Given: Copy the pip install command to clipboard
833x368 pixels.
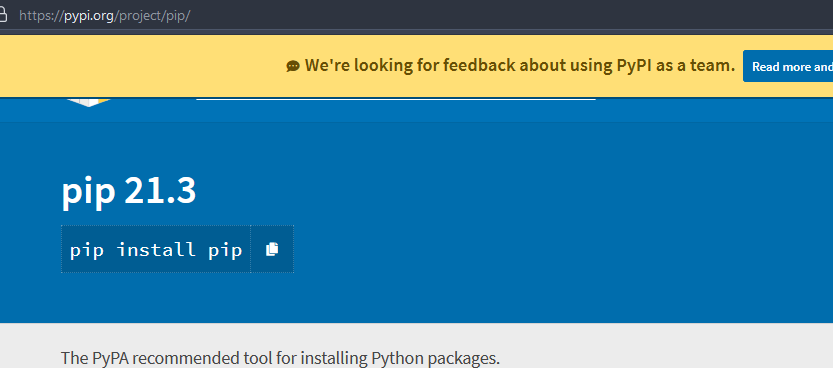Looking at the screenshot, I should [272, 249].
